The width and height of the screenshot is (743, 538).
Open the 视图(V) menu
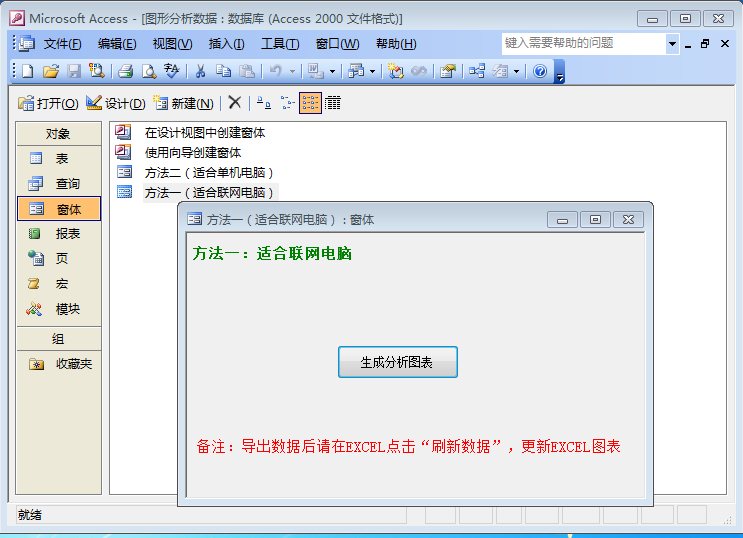(x=172, y=44)
